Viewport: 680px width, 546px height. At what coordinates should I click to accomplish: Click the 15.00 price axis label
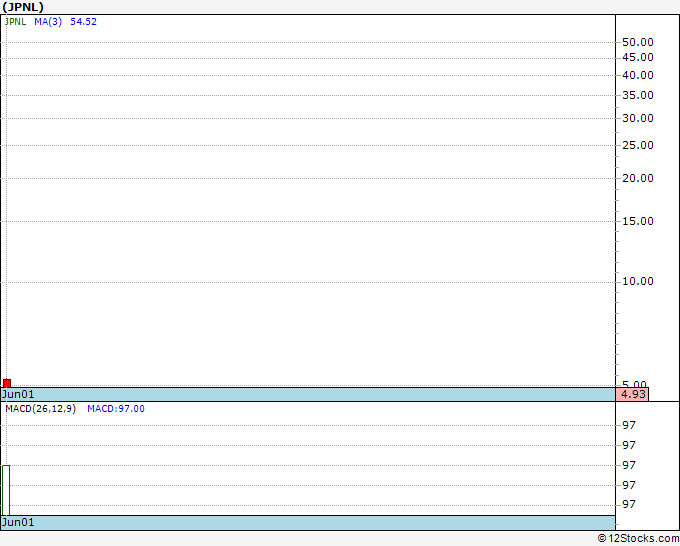click(x=638, y=221)
